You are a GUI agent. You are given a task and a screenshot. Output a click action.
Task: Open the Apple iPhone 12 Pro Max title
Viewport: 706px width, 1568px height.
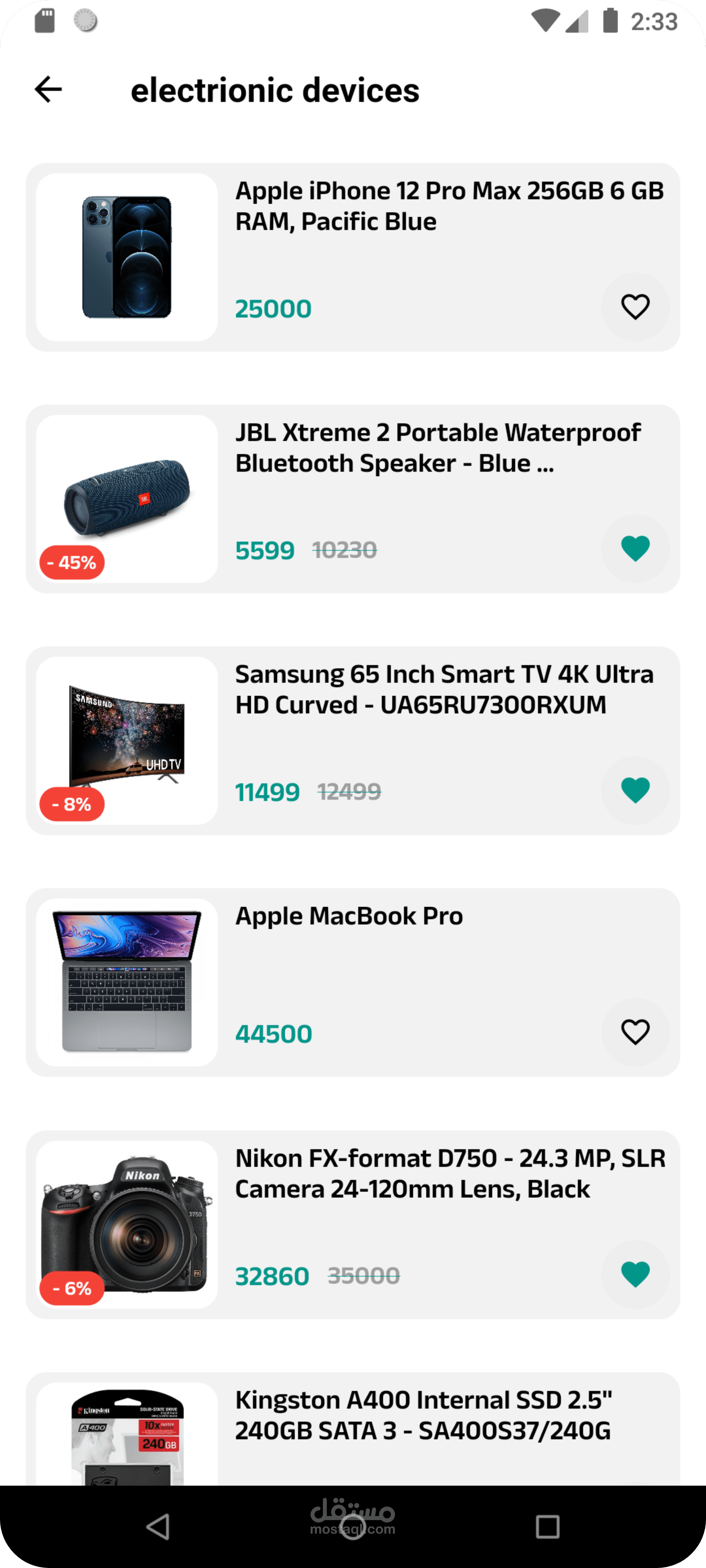coord(449,206)
